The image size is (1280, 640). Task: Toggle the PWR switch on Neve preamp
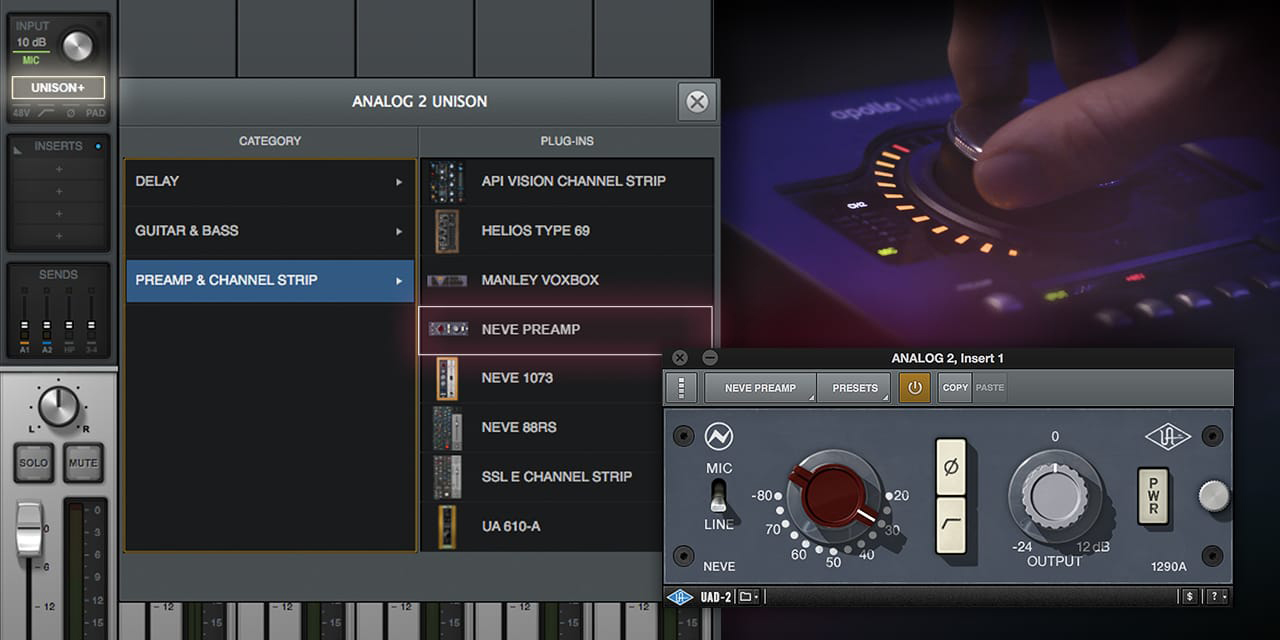1153,496
